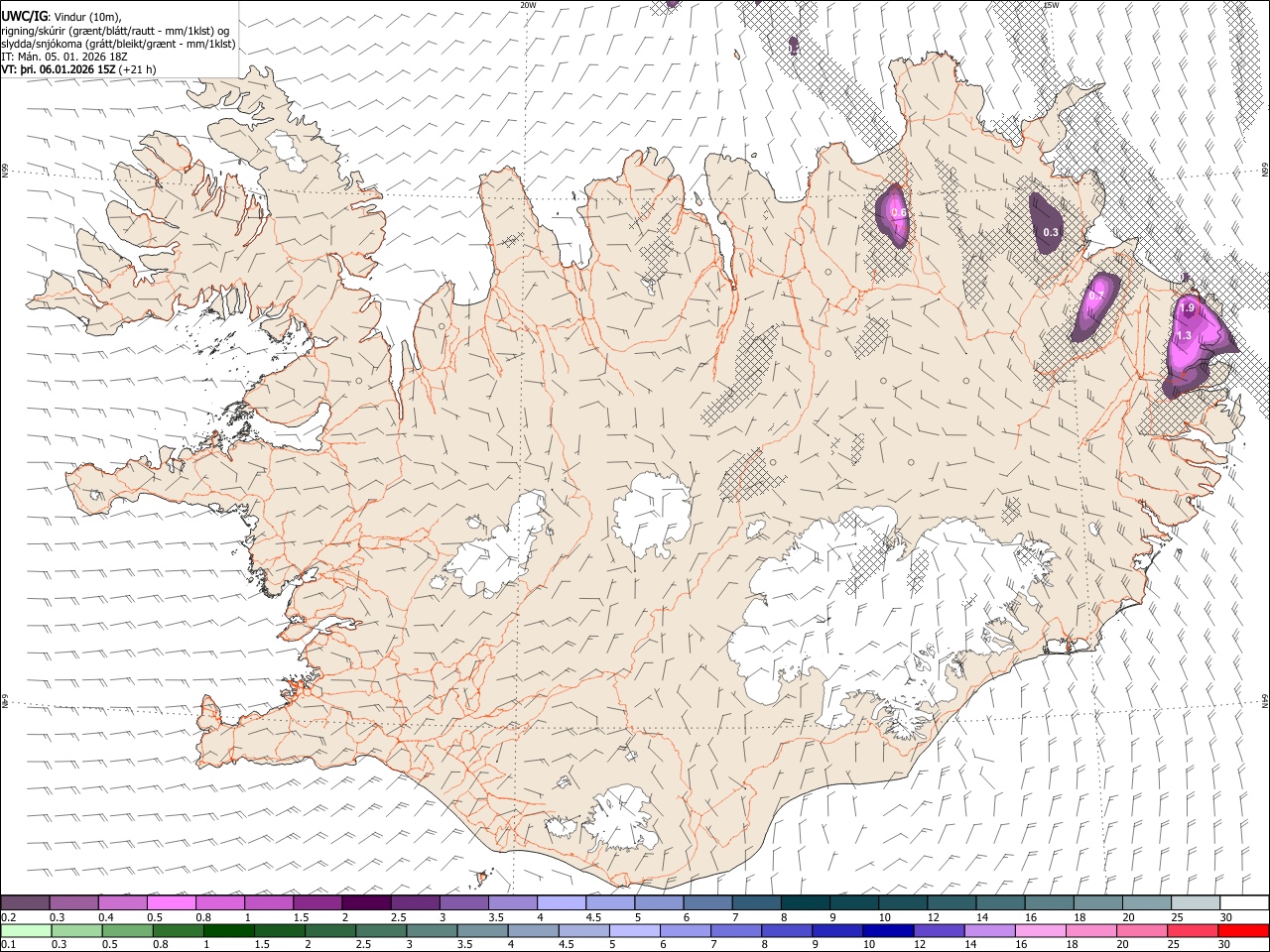Click the 1.9 snowfall value on the east coast

(1186, 308)
